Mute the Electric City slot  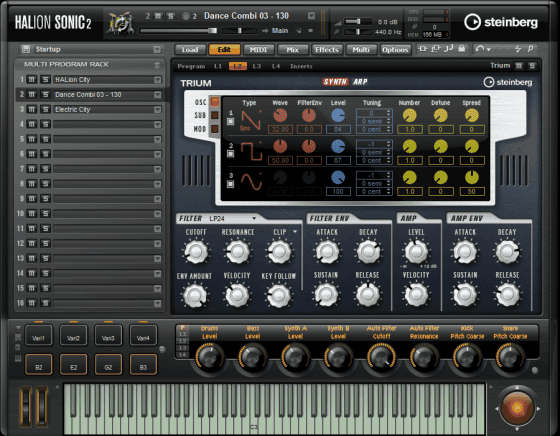click(32, 109)
